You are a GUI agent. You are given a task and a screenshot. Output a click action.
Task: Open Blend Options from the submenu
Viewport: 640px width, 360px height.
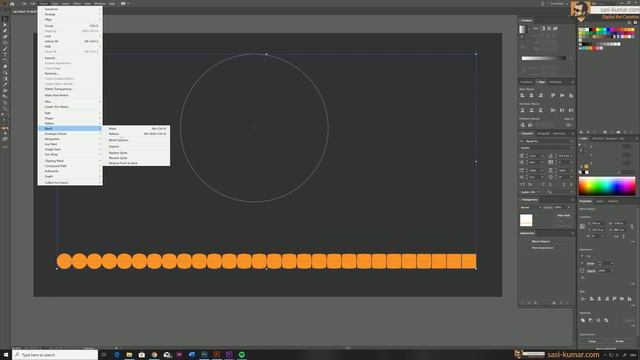coord(136,140)
